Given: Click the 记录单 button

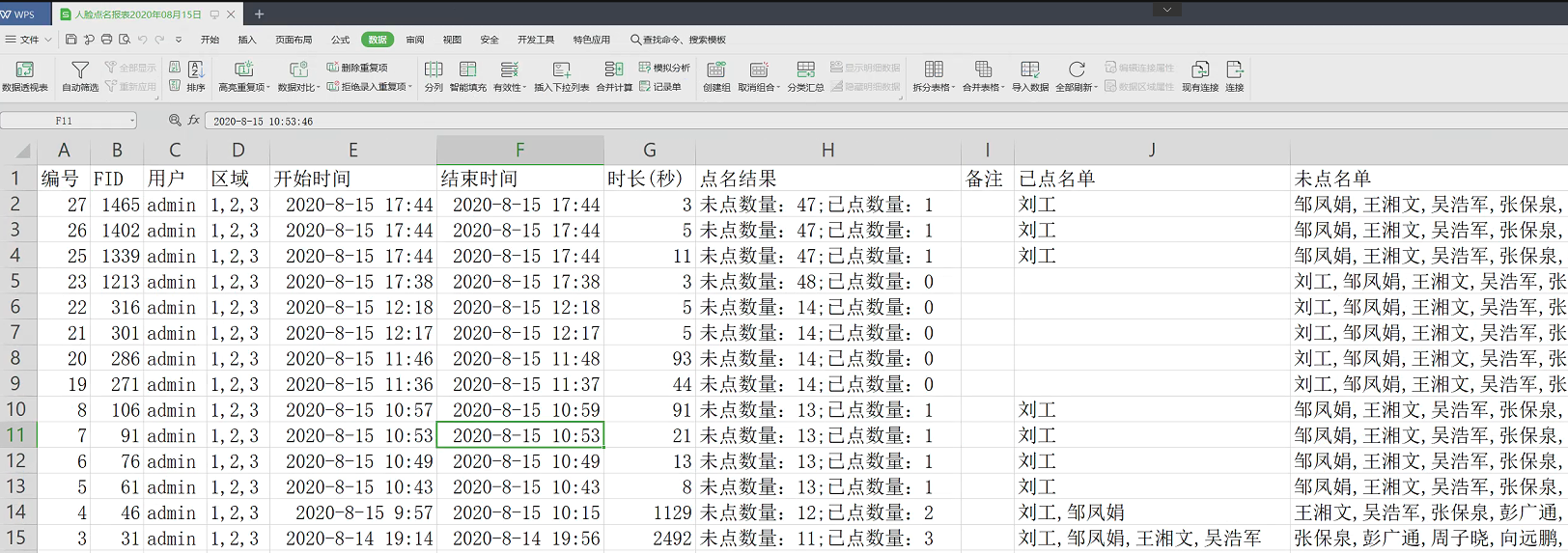Looking at the screenshot, I should coord(660,87).
